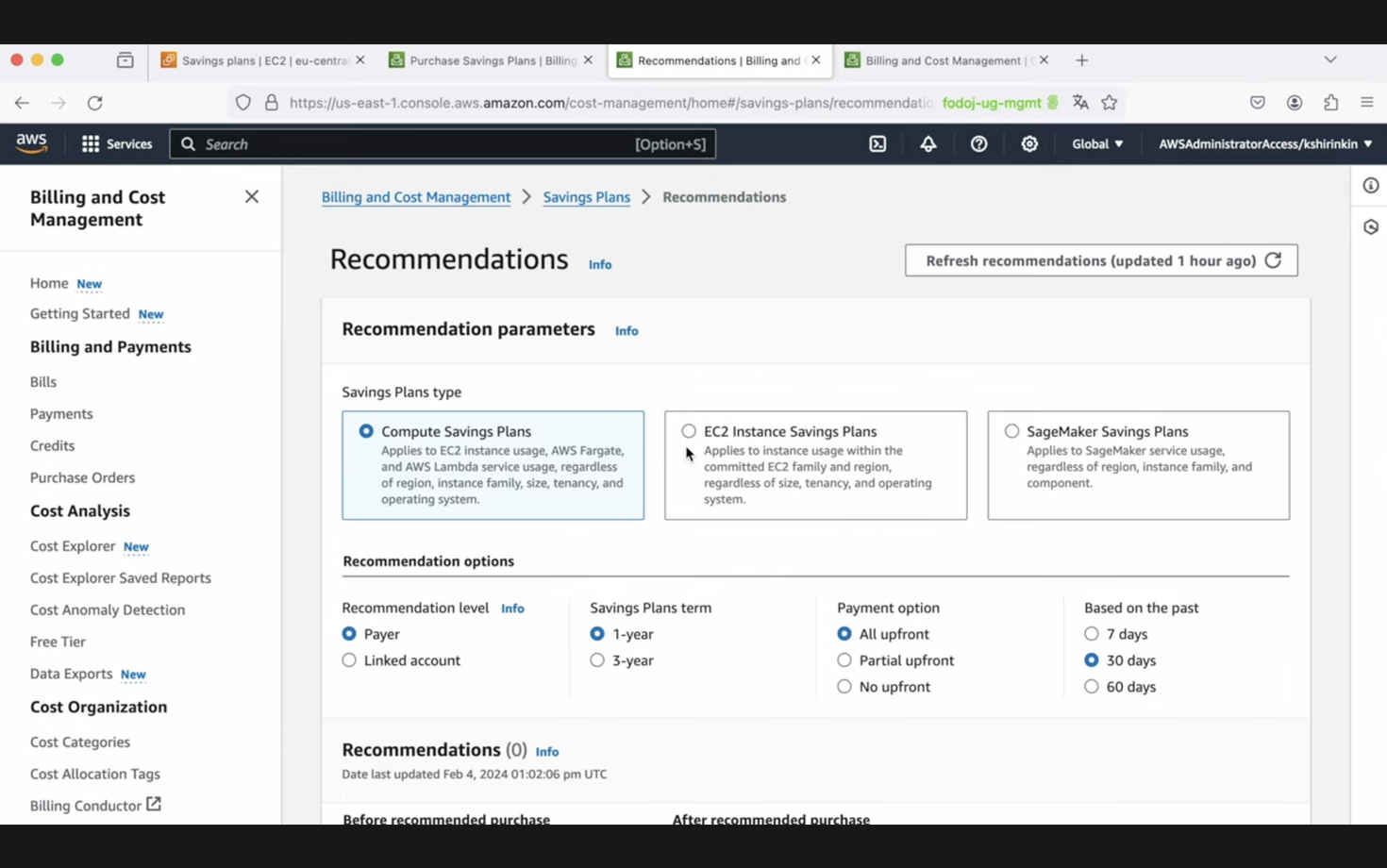Open Data Exports in the sidebar
The width and height of the screenshot is (1387, 868).
coord(71,675)
